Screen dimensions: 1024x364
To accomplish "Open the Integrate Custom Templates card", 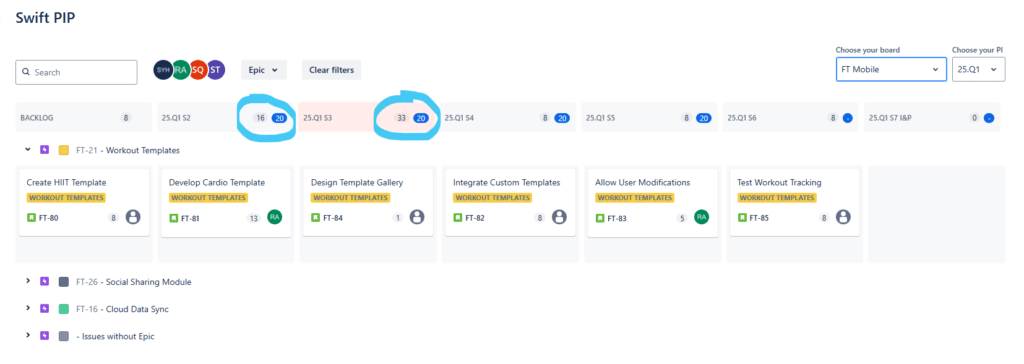I will pyautogui.click(x=510, y=202).
